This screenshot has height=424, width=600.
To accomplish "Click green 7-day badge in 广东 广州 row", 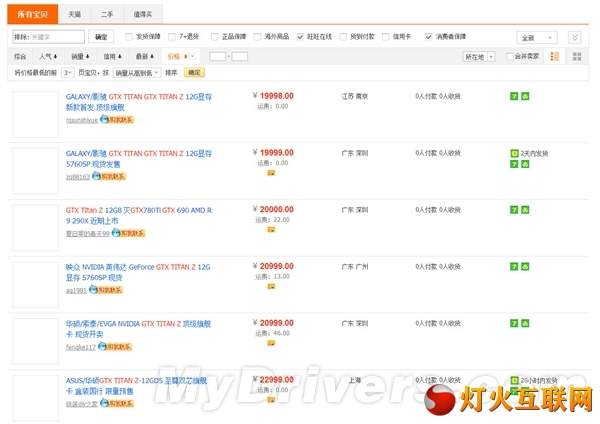I will click(514, 266).
